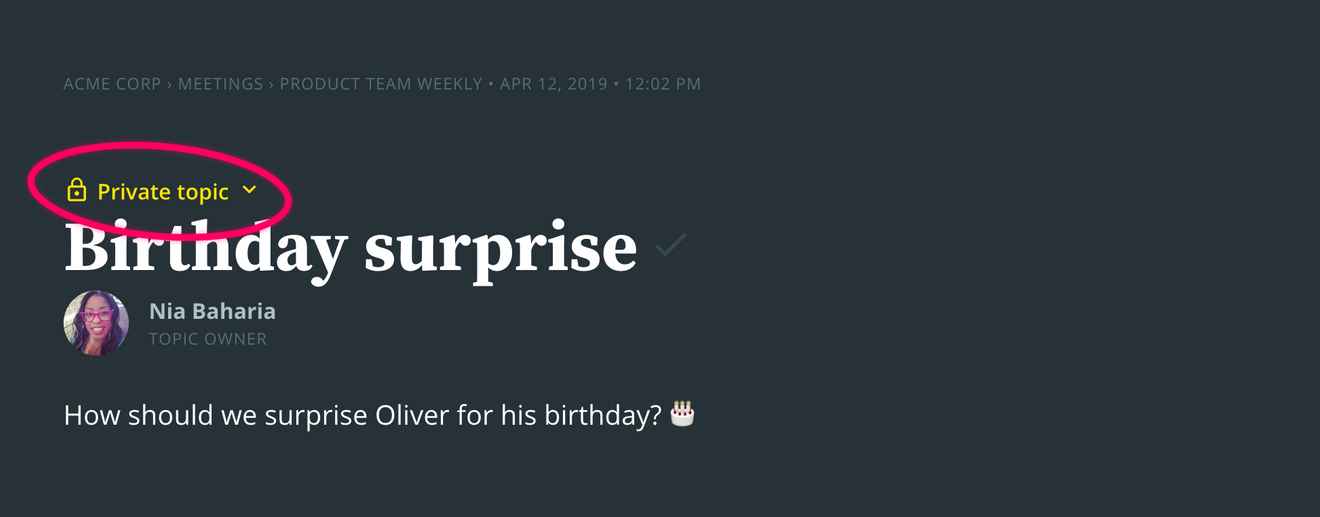Navigate to PRODUCT TEAM WEEKLY meeting
This screenshot has width=1320, height=517.
(381, 84)
